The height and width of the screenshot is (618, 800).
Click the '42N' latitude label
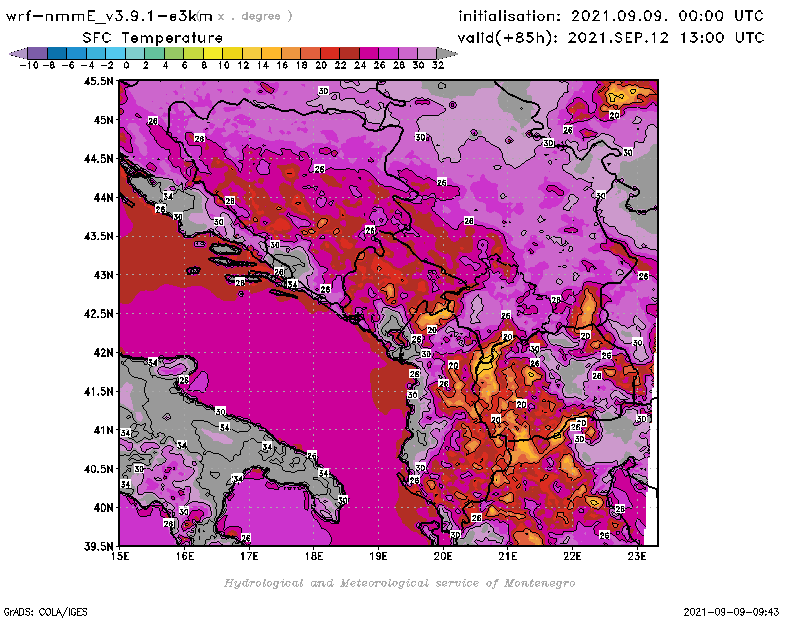coord(104,353)
